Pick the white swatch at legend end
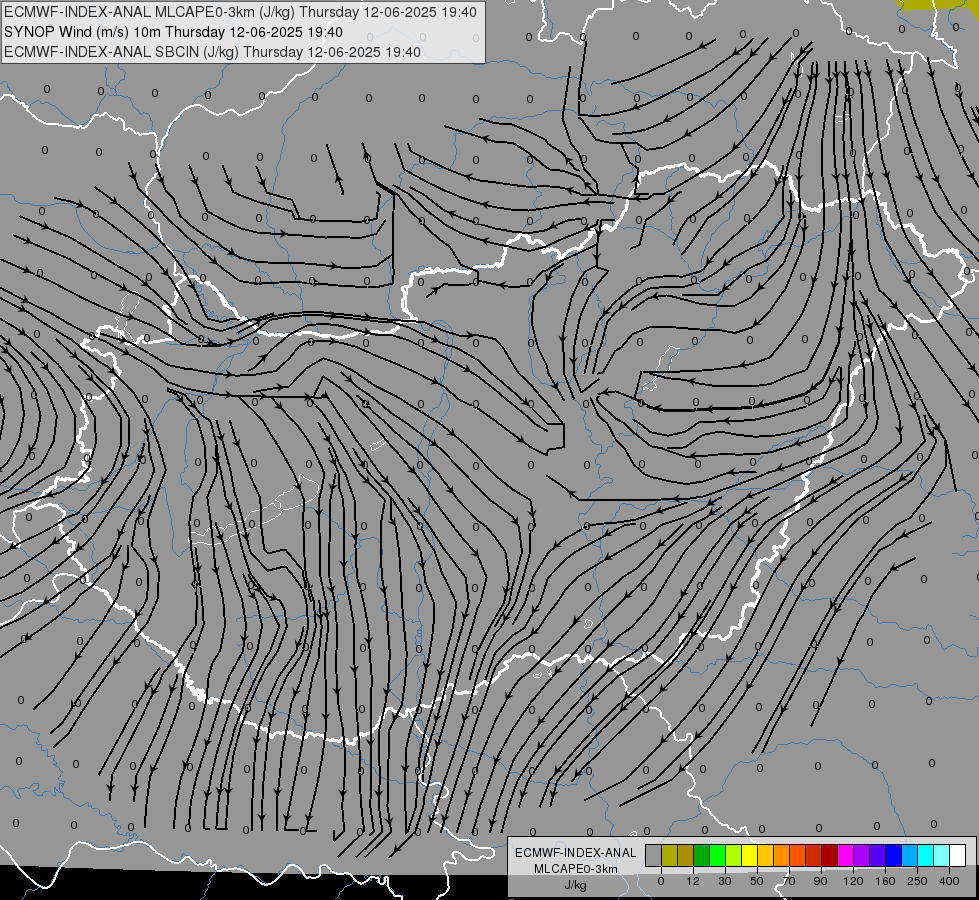The height and width of the screenshot is (900, 979). click(957, 855)
